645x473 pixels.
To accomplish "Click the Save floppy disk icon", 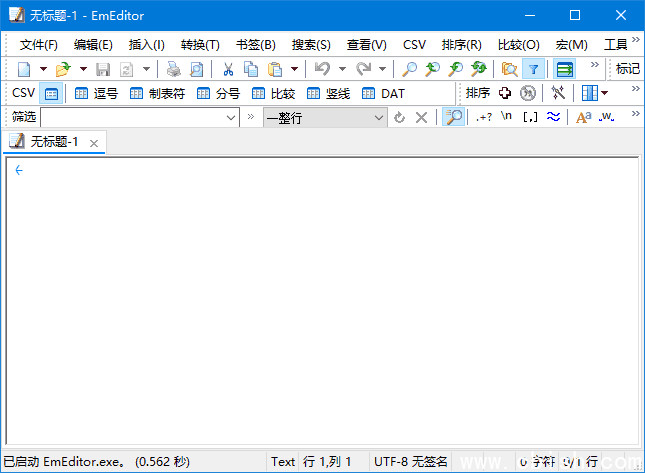I will coord(103,69).
